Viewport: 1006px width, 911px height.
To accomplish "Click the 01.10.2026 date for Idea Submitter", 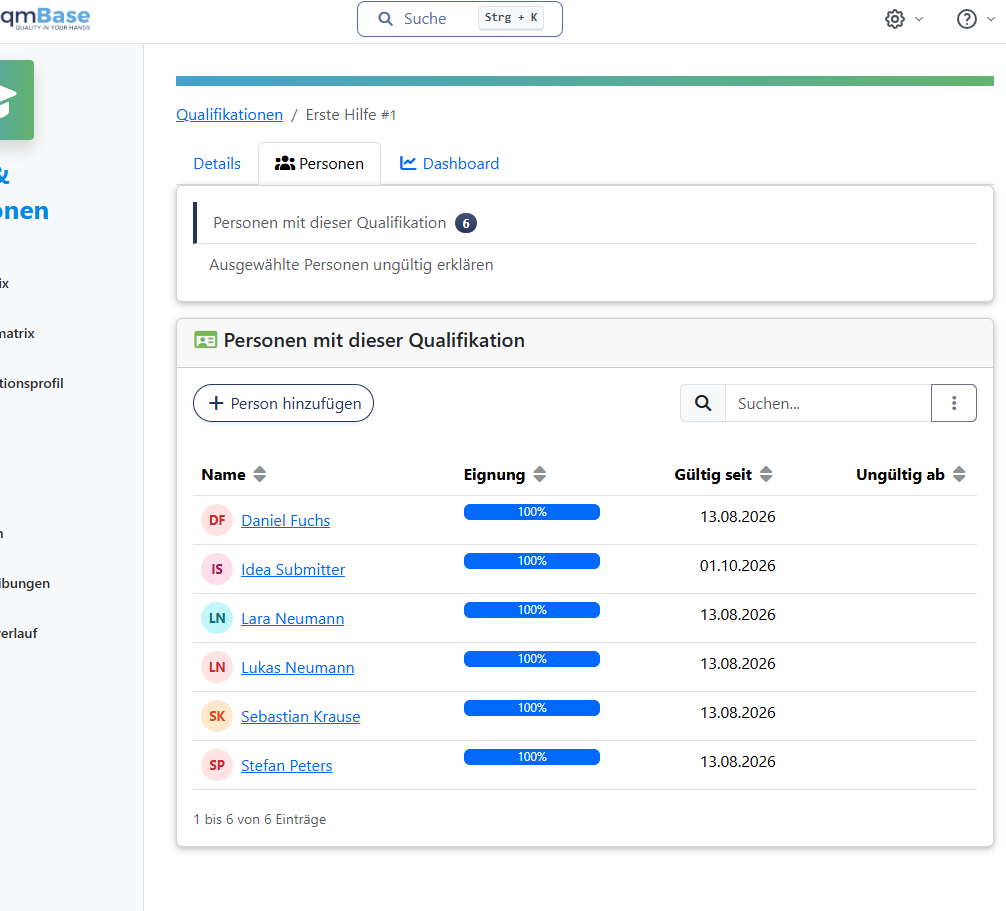I will tap(738, 565).
